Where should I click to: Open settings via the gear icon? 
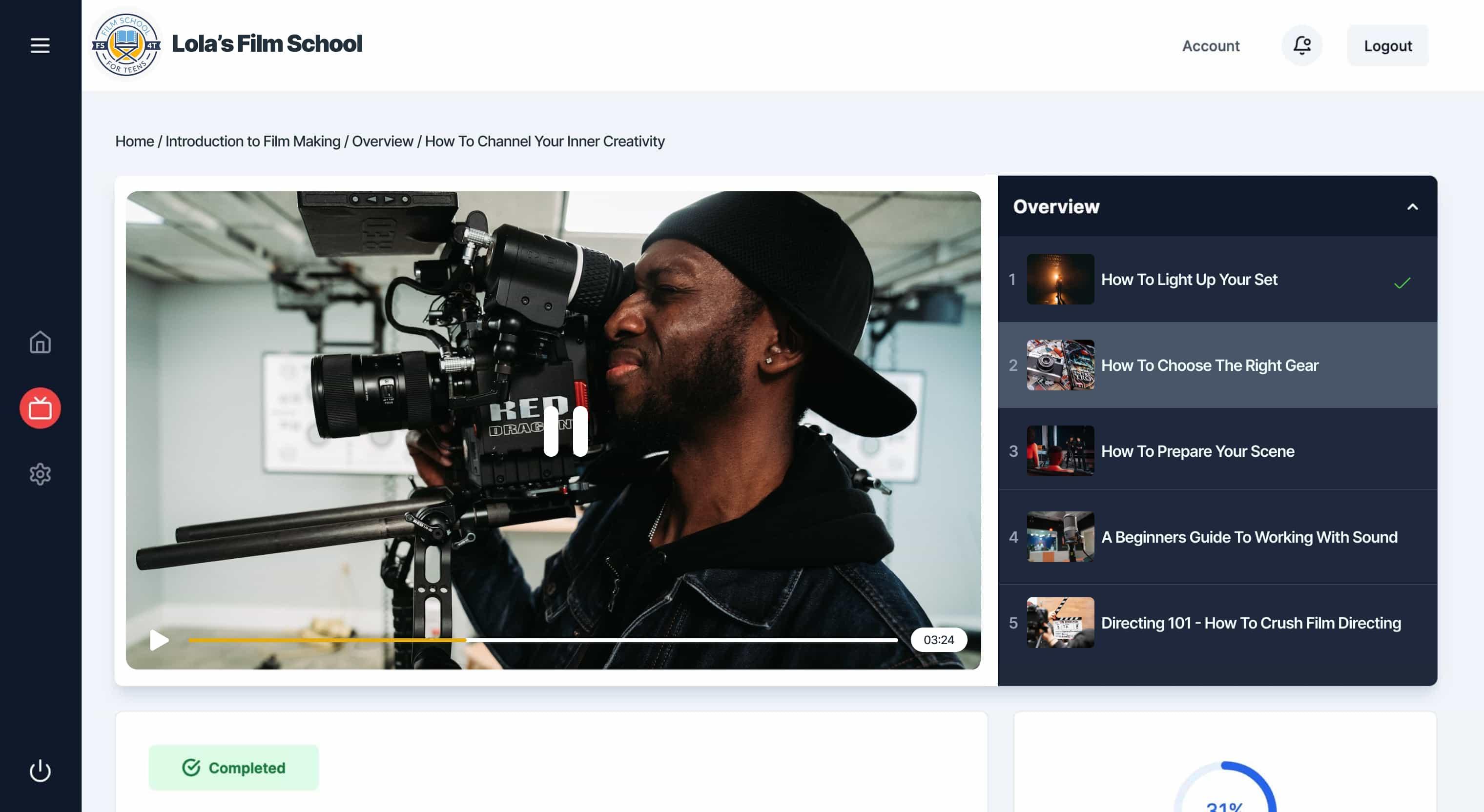coord(40,474)
